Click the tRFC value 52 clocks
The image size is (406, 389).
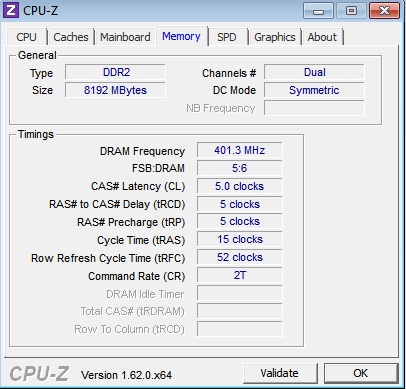(239, 257)
